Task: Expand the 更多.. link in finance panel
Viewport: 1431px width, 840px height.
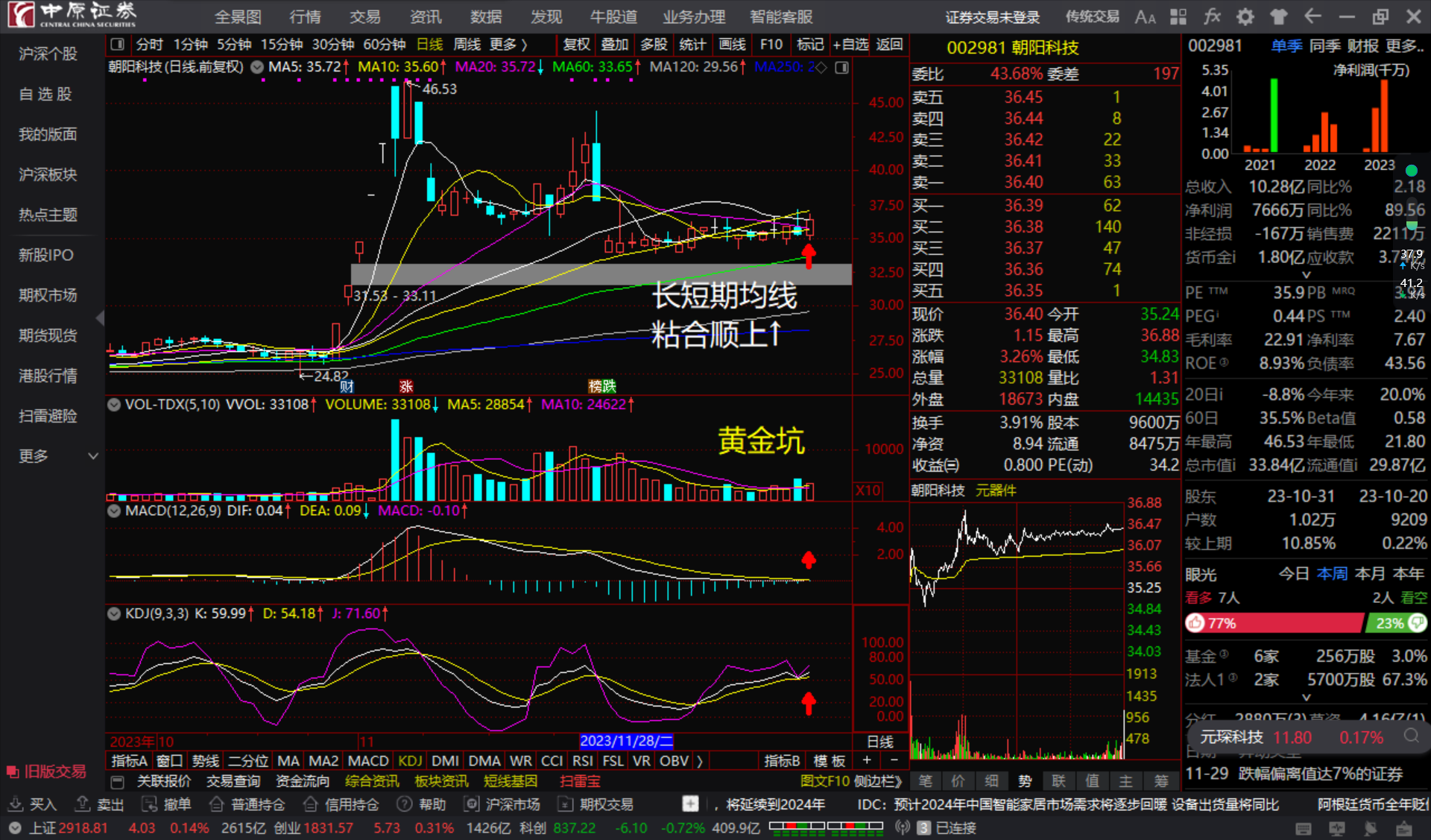Action: click(1405, 46)
